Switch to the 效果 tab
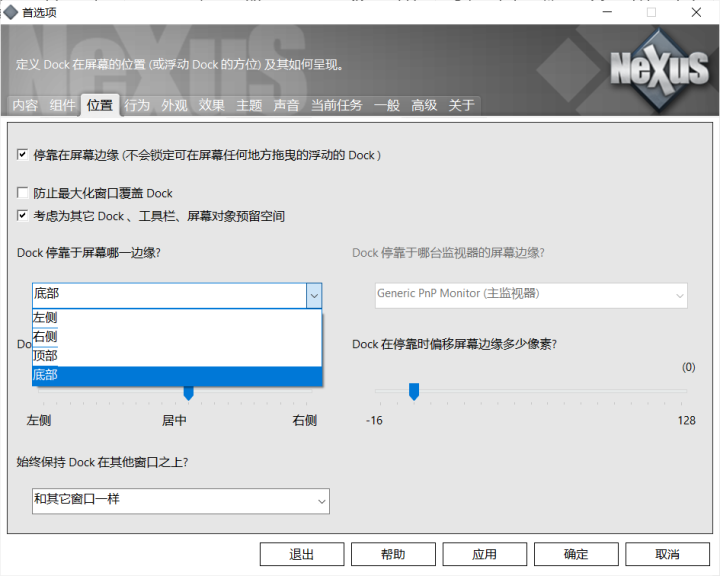The image size is (720, 576). [212, 106]
